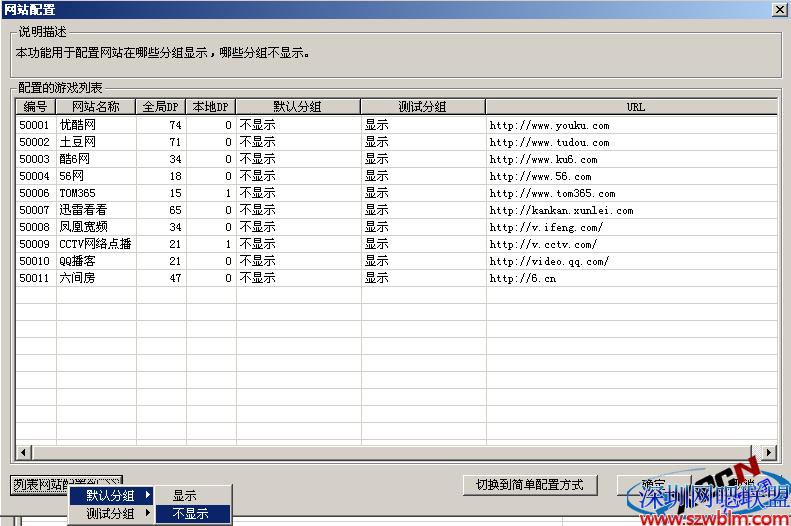Click the 测试分组 column header
This screenshot has width=791, height=526.
pyautogui.click(x=423, y=107)
